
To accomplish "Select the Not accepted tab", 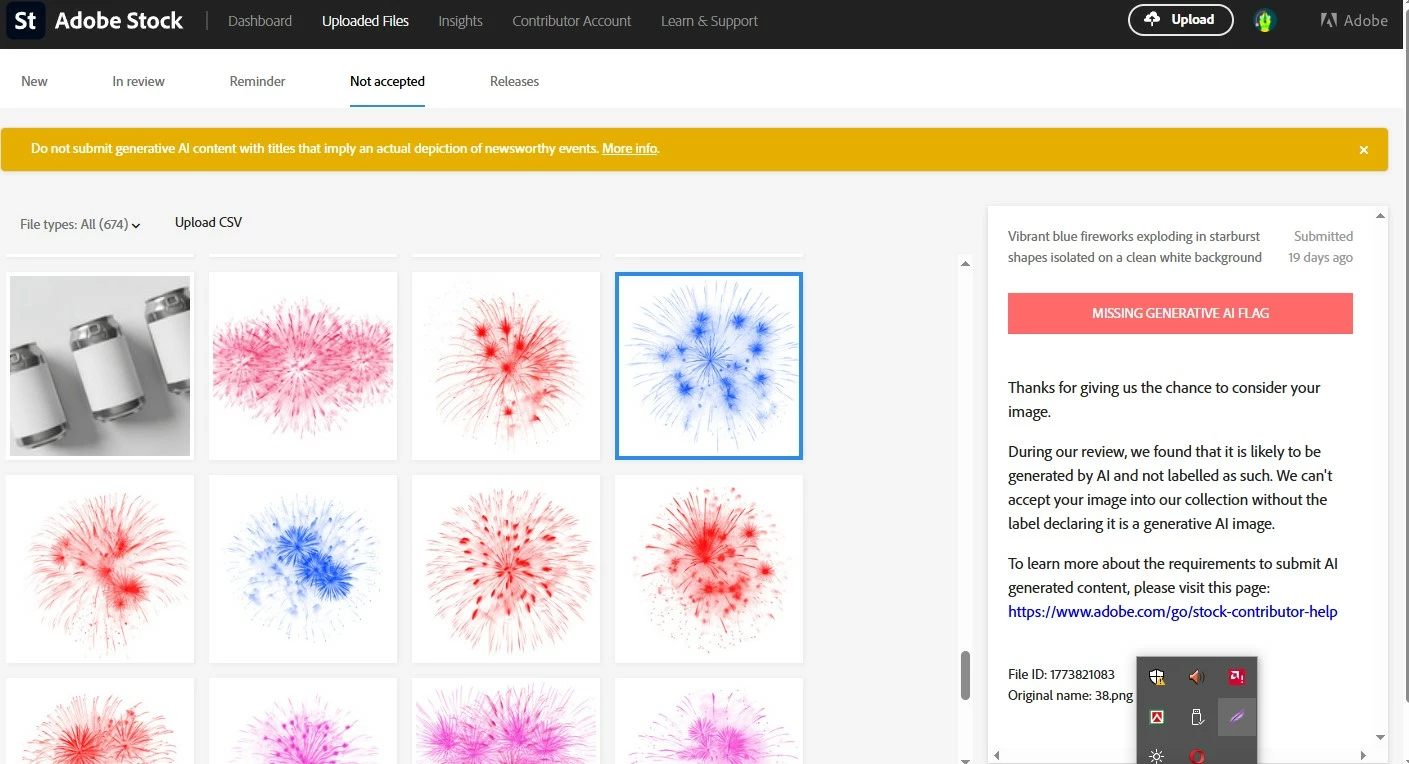I will [x=387, y=81].
